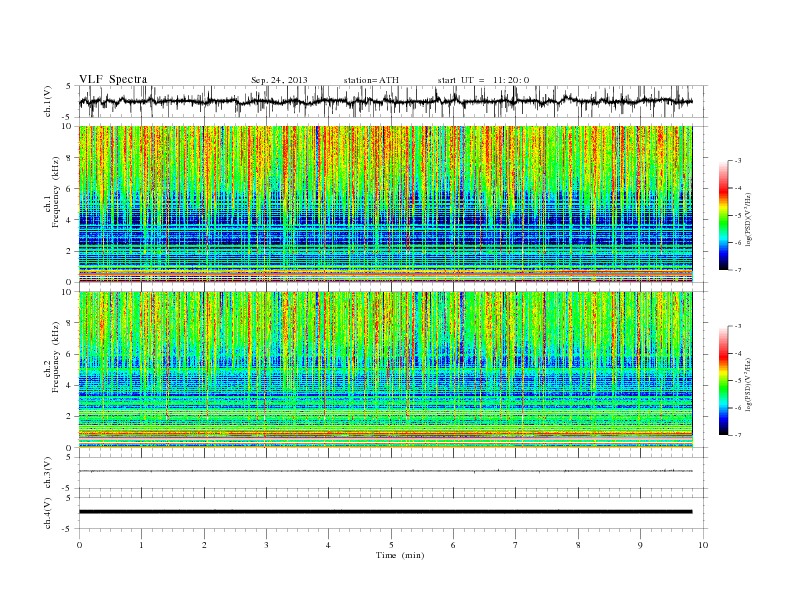The image size is (792, 612).
Task: Click the color scale bar beside ch.2 spectrogram
Action: pyautogui.click(x=723, y=381)
